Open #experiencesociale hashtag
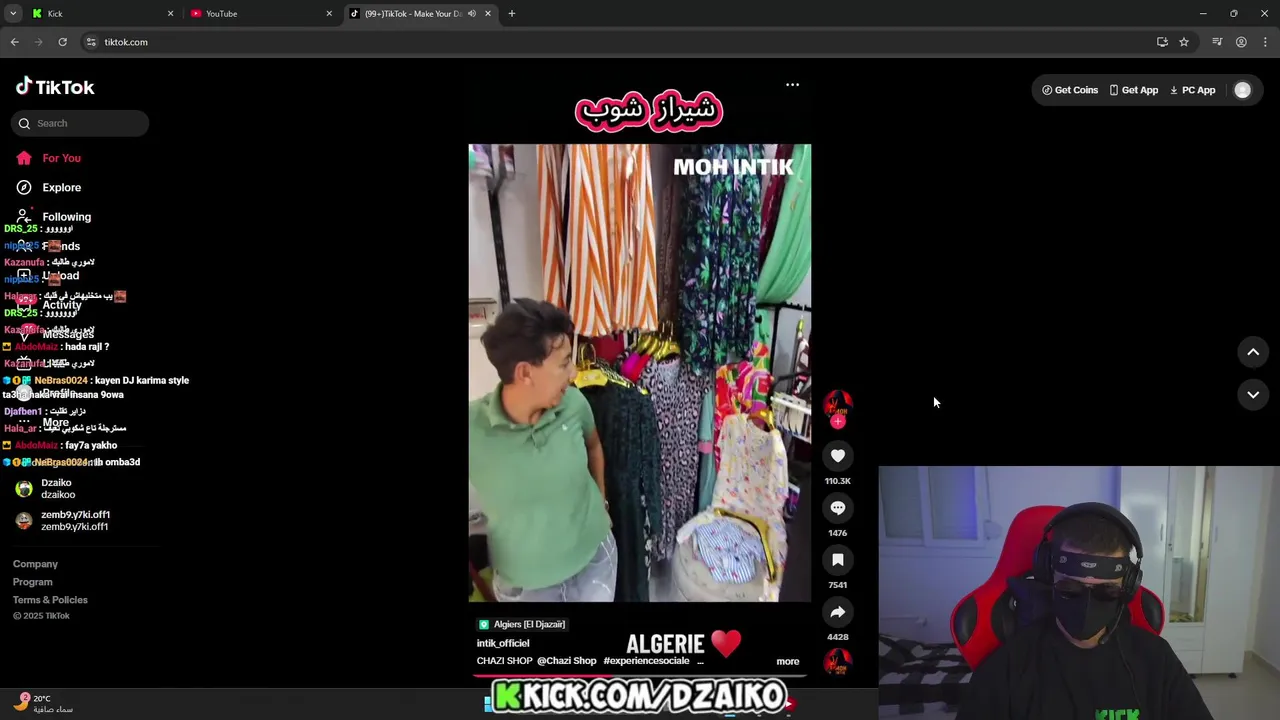The width and height of the screenshot is (1280, 720). (x=647, y=661)
